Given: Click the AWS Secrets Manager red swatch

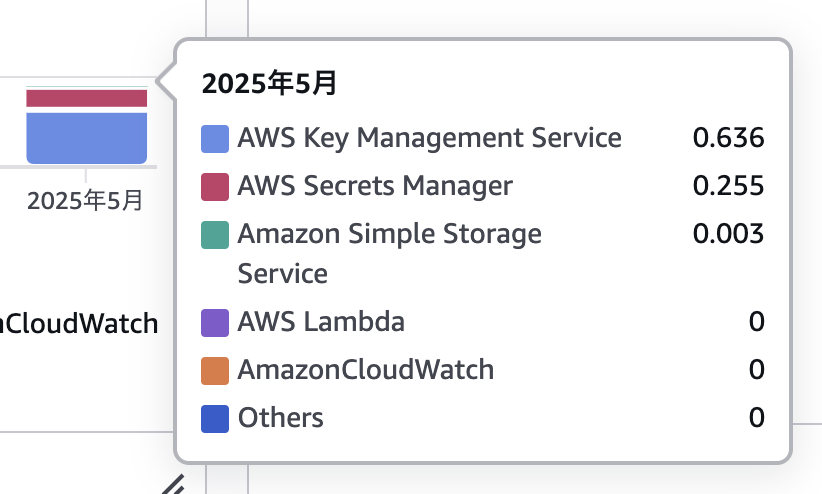Looking at the screenshot, I should (x=215, y=187).
